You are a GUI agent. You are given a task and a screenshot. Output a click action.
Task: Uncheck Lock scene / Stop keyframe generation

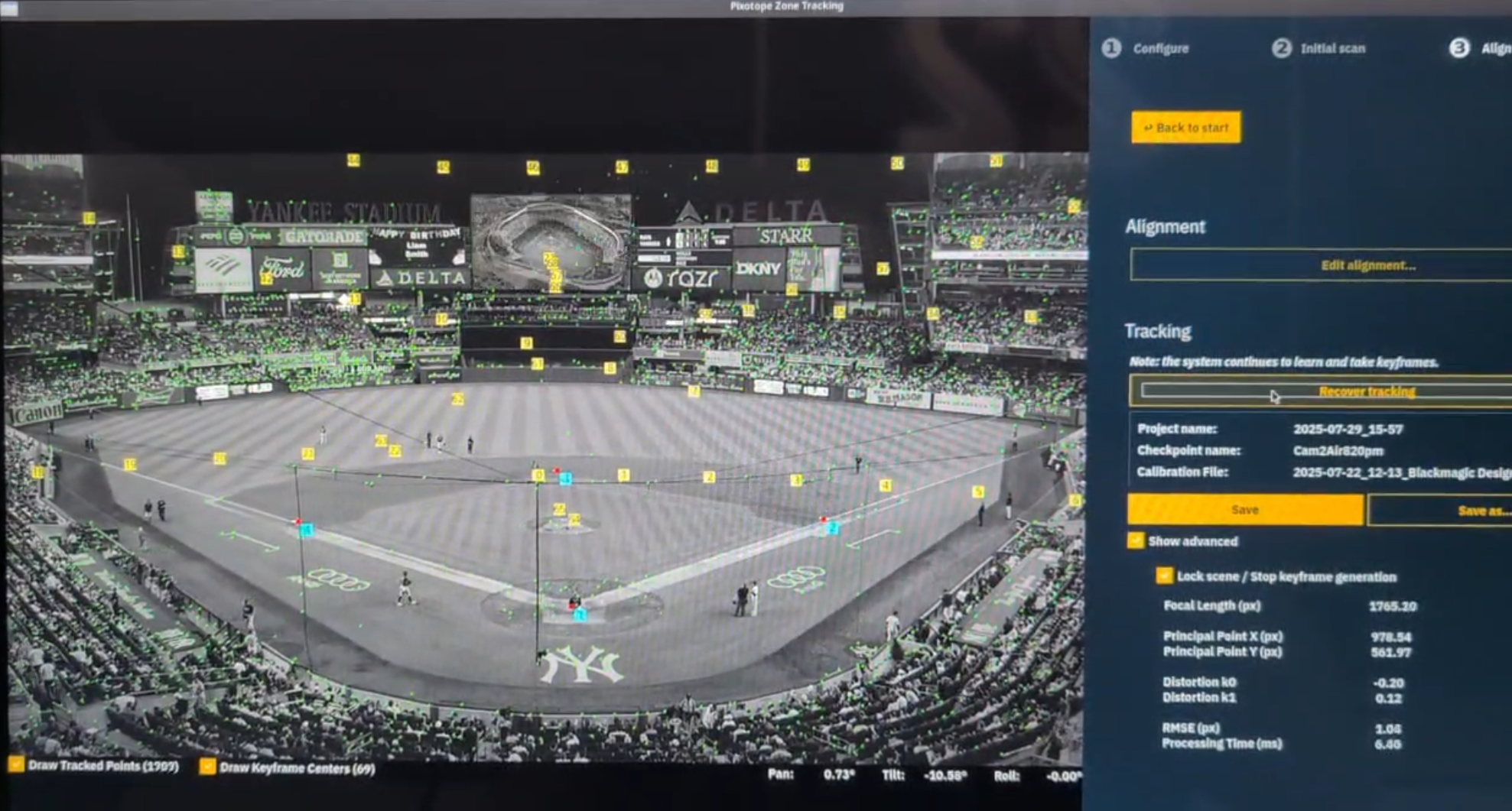(1164, 576)
